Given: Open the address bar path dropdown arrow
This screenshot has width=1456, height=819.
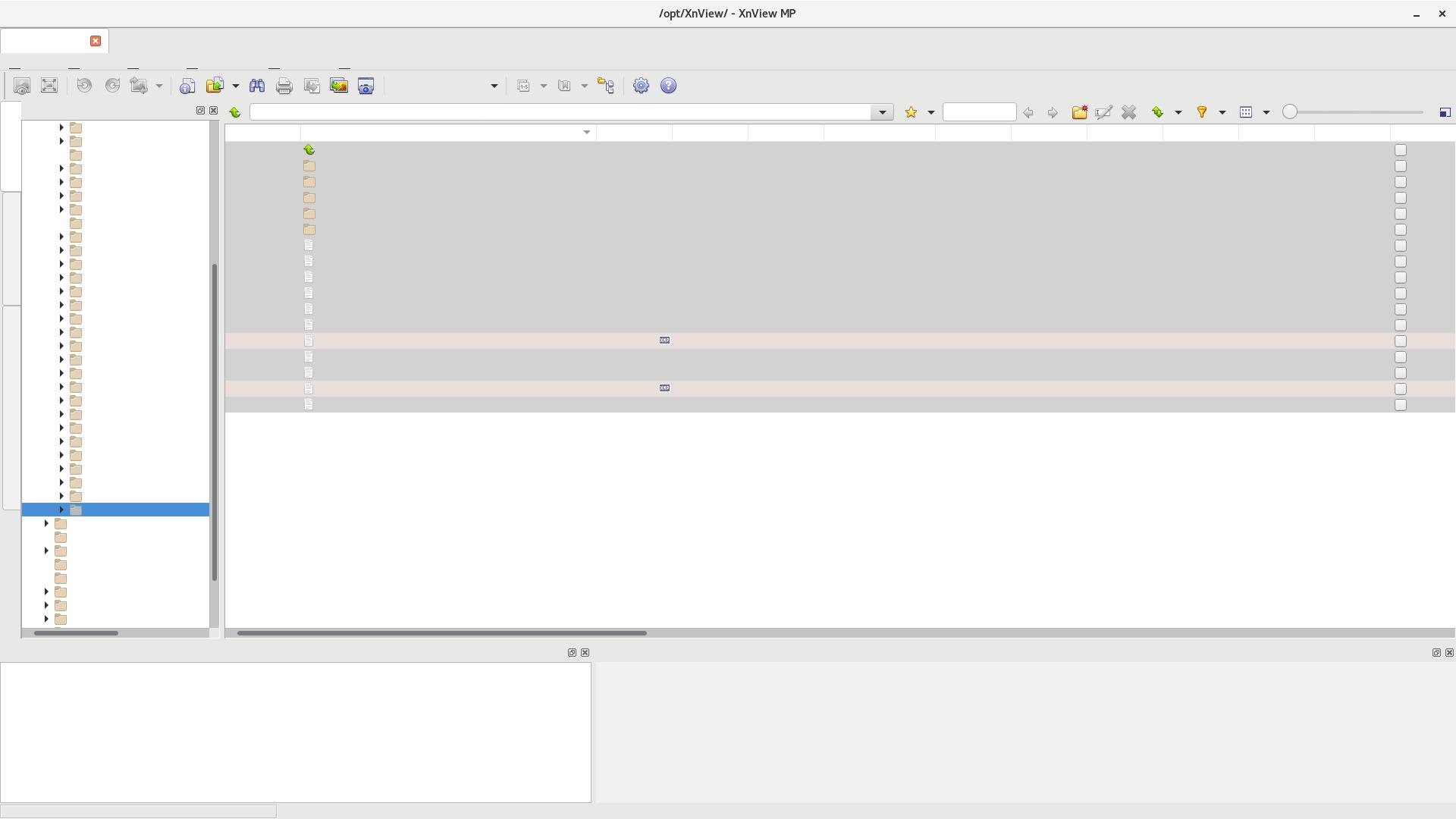Looking at the screenshot, I should pyautogui.click(x=882, y=112).
